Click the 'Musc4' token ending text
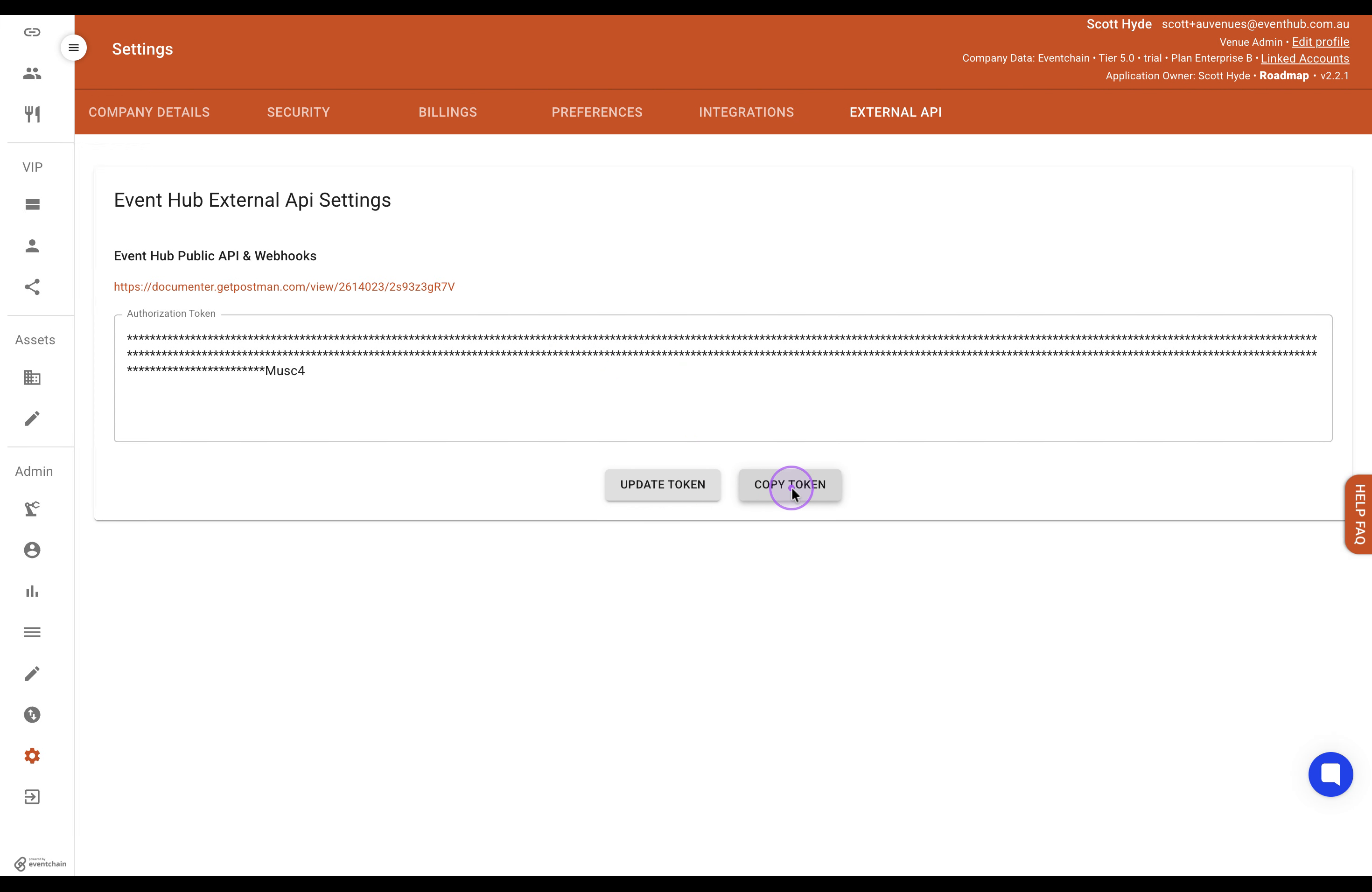The image size is (1372, 892). [285, 370]
